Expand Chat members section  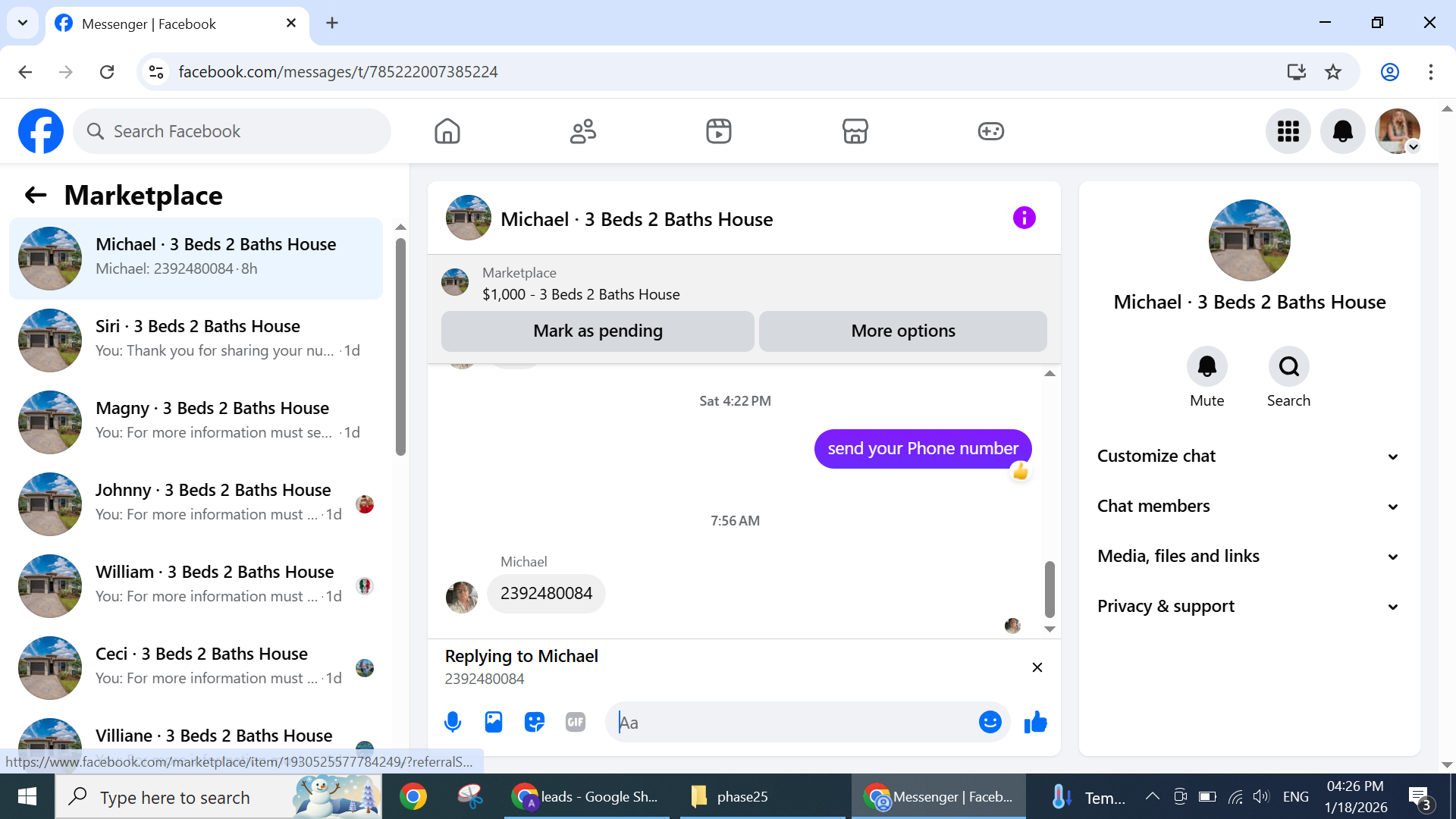[1248, 506]
